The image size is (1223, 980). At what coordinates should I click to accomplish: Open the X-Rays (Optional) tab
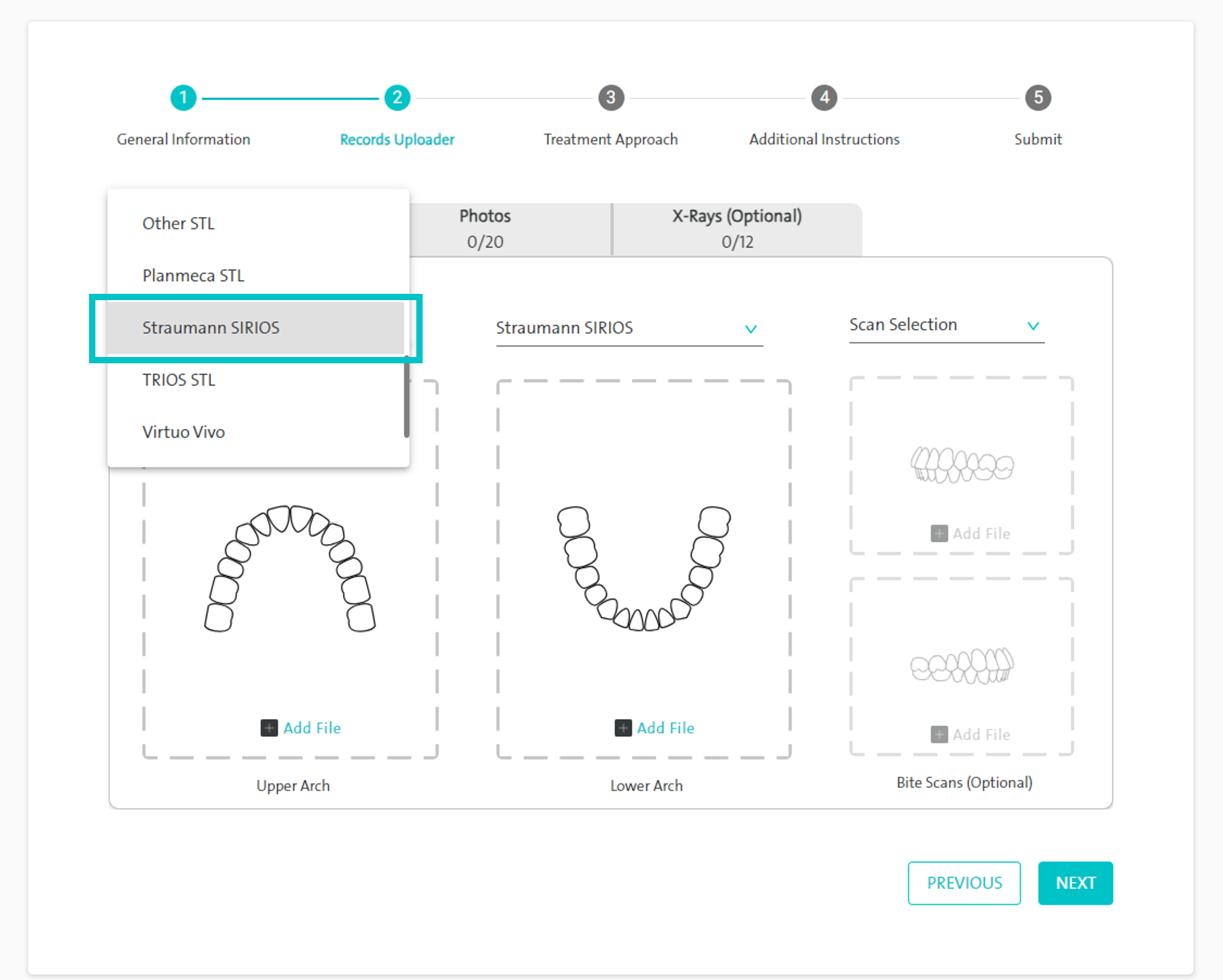[737, 229]
